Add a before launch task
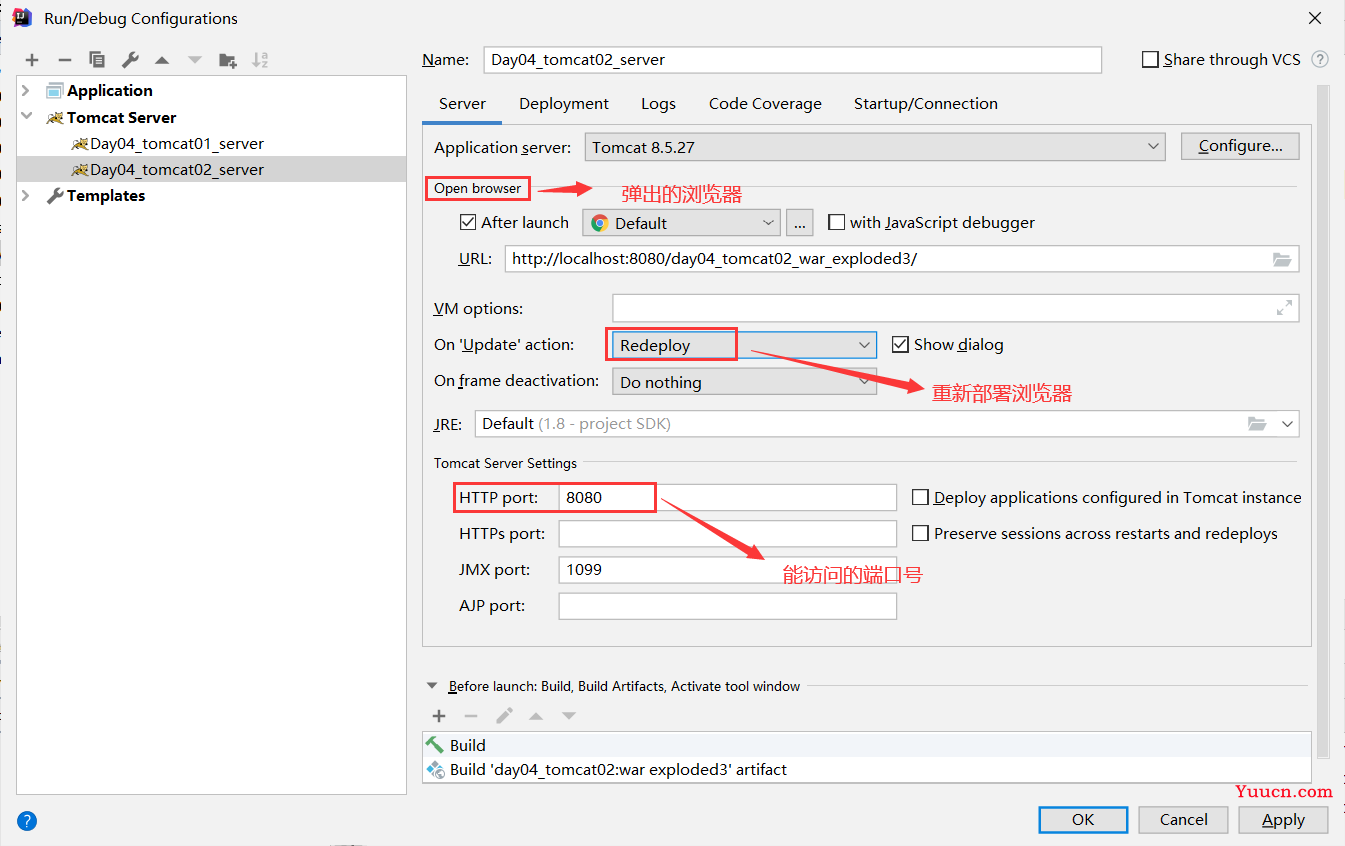1345x846 pixels. 439,716
